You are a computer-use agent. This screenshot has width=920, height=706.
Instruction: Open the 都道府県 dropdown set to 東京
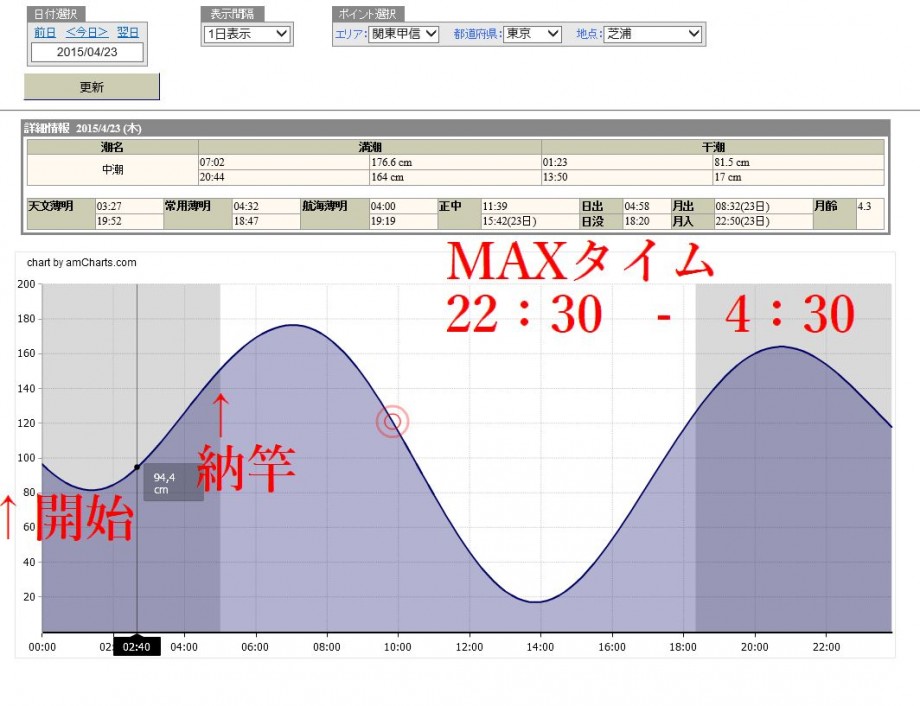(532, 34)
